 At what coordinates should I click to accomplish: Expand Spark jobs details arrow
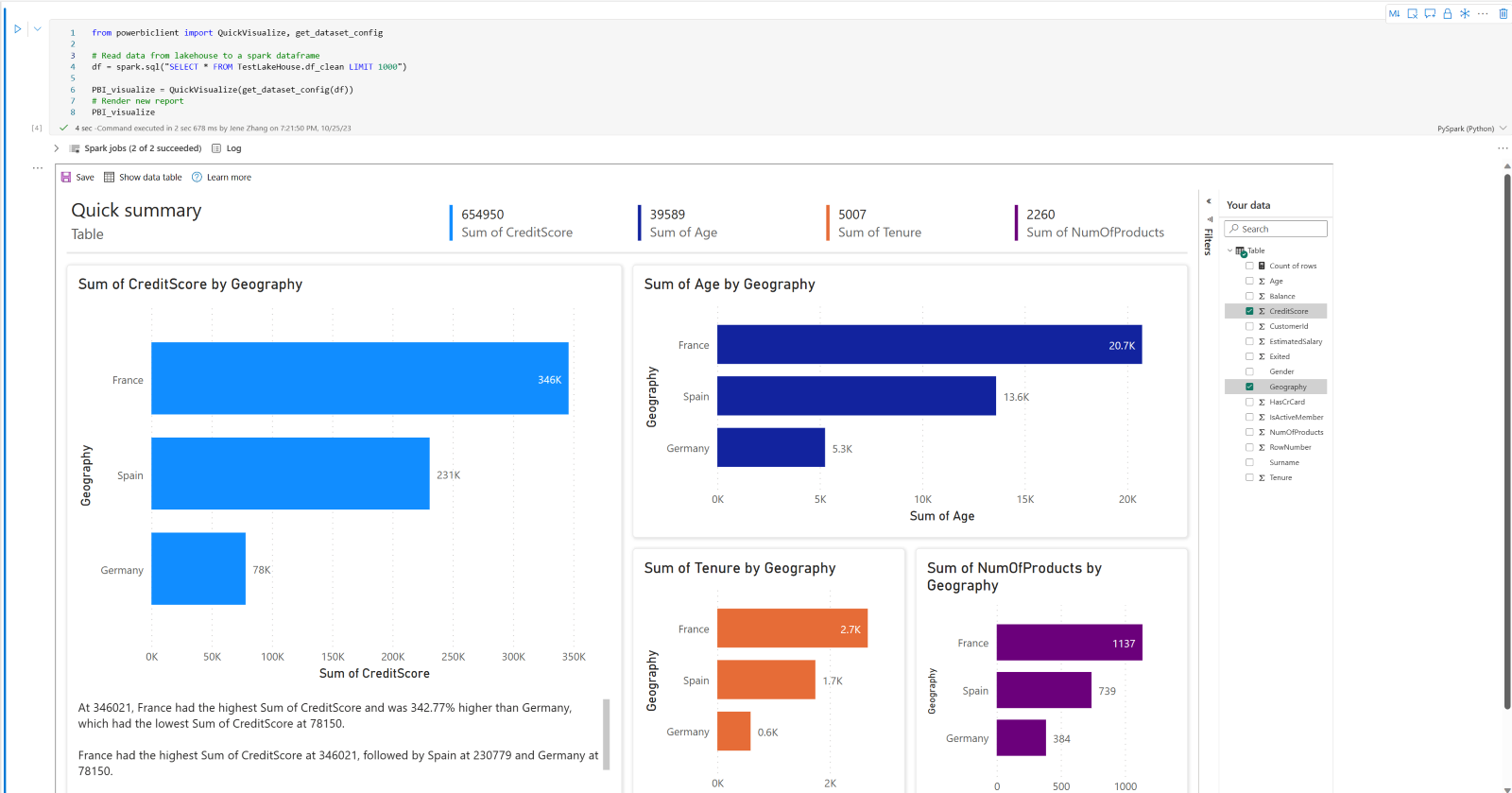57,148
